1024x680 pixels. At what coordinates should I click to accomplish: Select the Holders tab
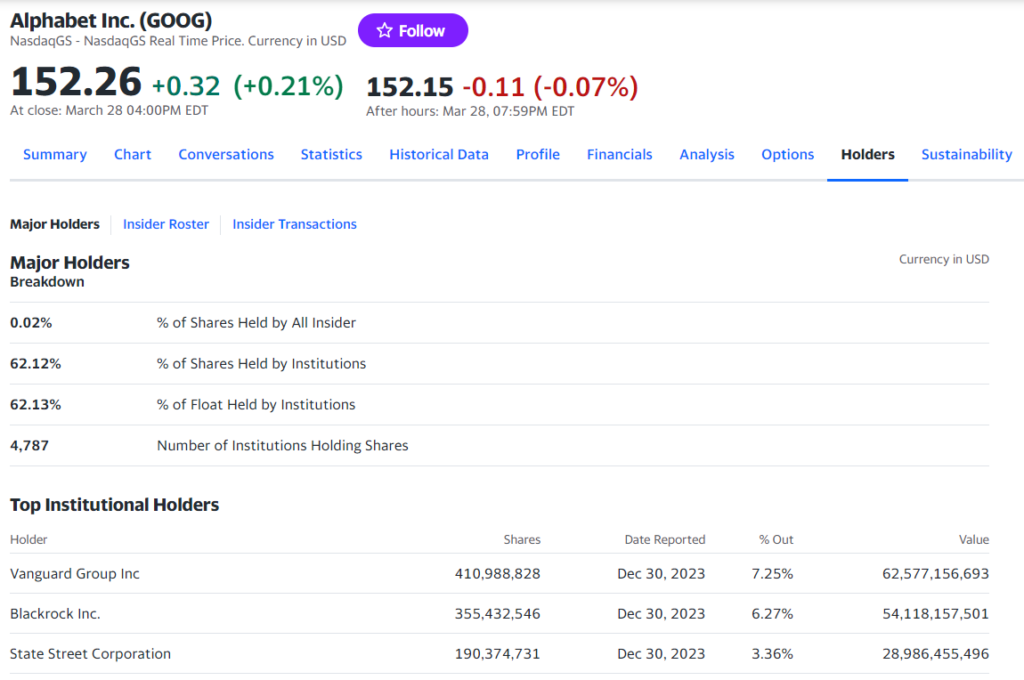click(867, 155)
